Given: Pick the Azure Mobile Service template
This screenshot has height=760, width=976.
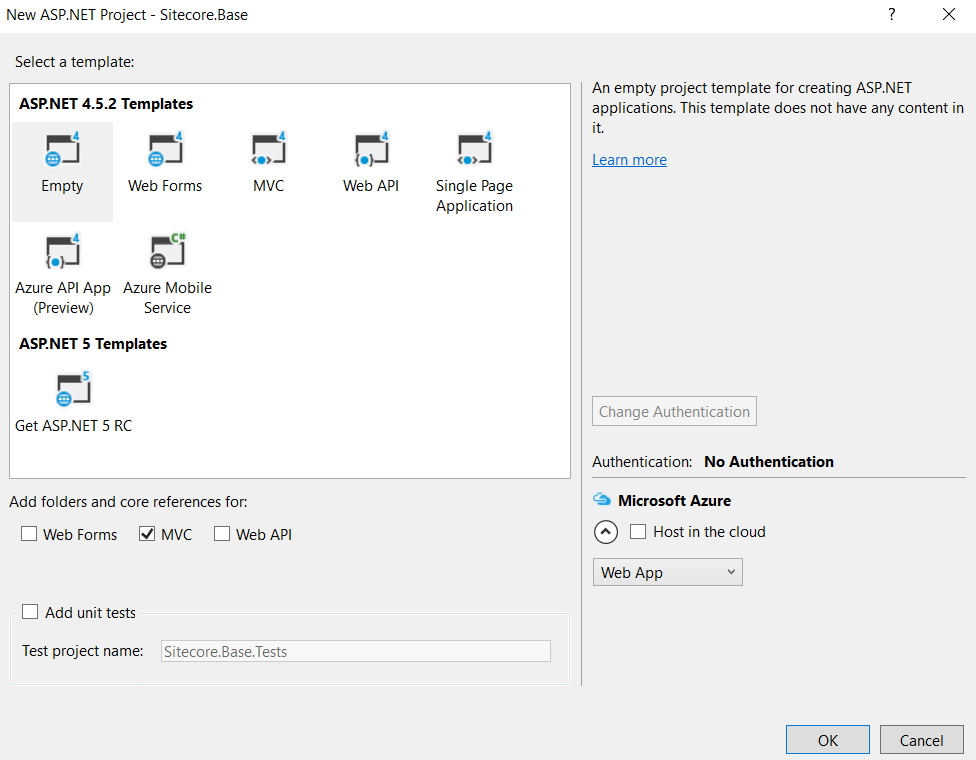Looking at the screenshot, I should tap(167, 253).
